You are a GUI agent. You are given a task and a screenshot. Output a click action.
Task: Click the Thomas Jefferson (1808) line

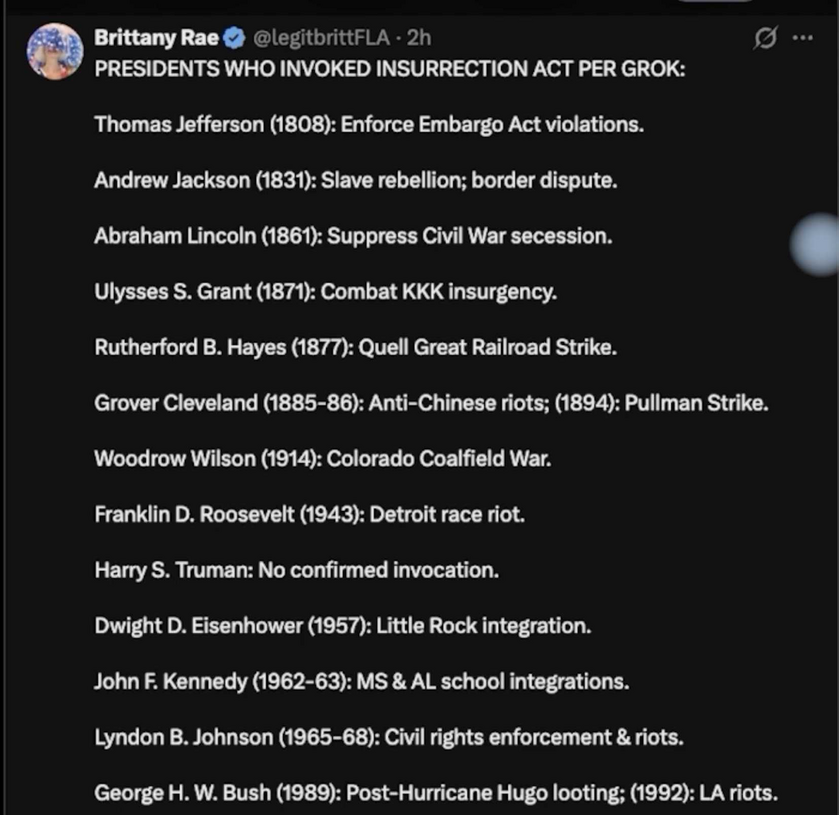coord(369,125)
